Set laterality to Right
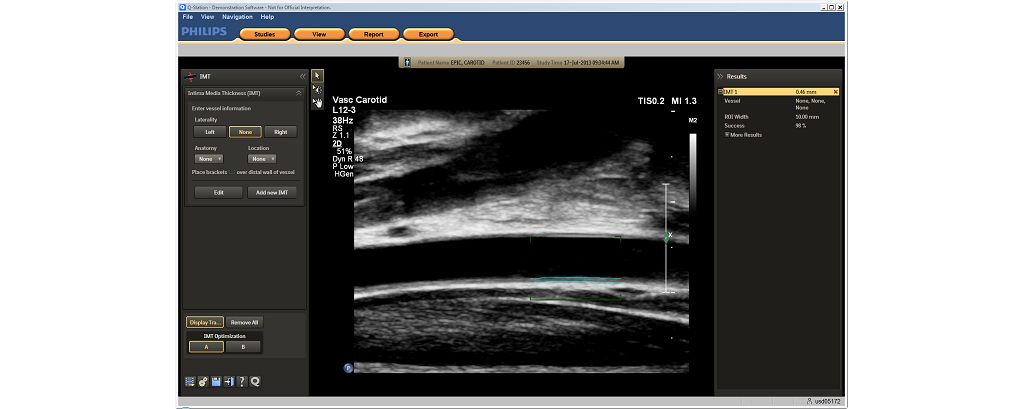Image resolution: width=1024 pixels, height=409 pixels. pos(281,132)
